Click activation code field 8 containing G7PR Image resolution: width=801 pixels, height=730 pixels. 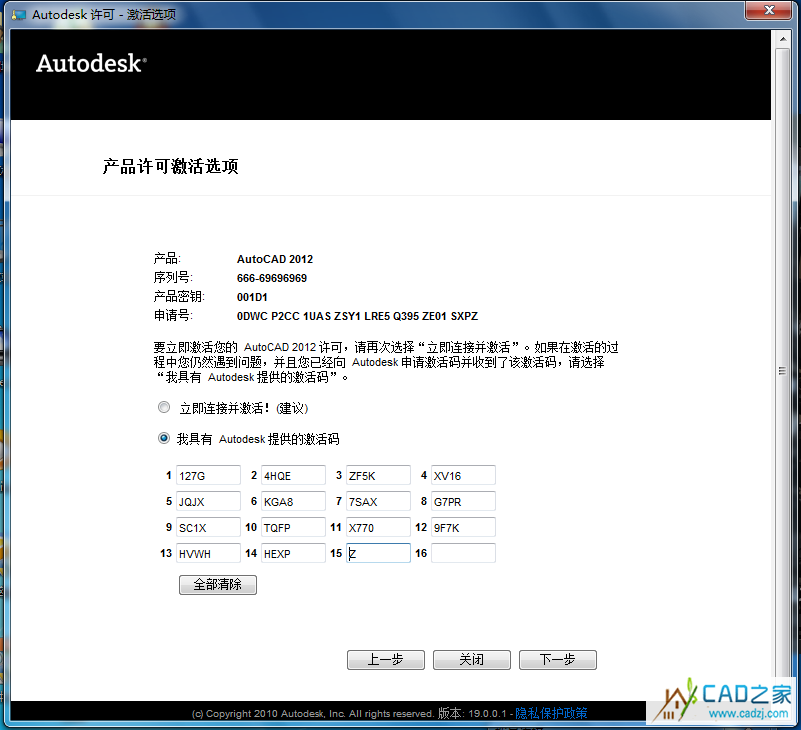463,501
